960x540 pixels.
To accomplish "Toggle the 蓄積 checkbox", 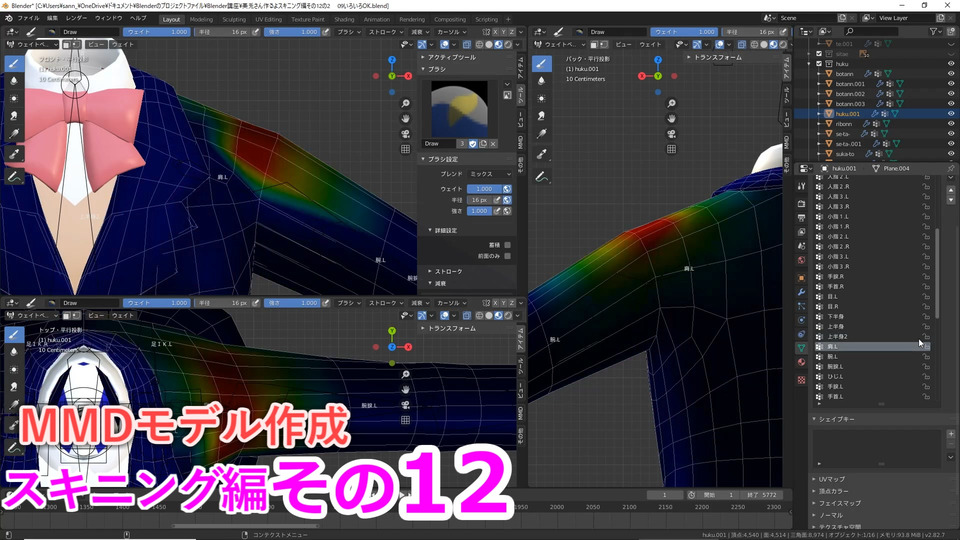I will 507,245.
